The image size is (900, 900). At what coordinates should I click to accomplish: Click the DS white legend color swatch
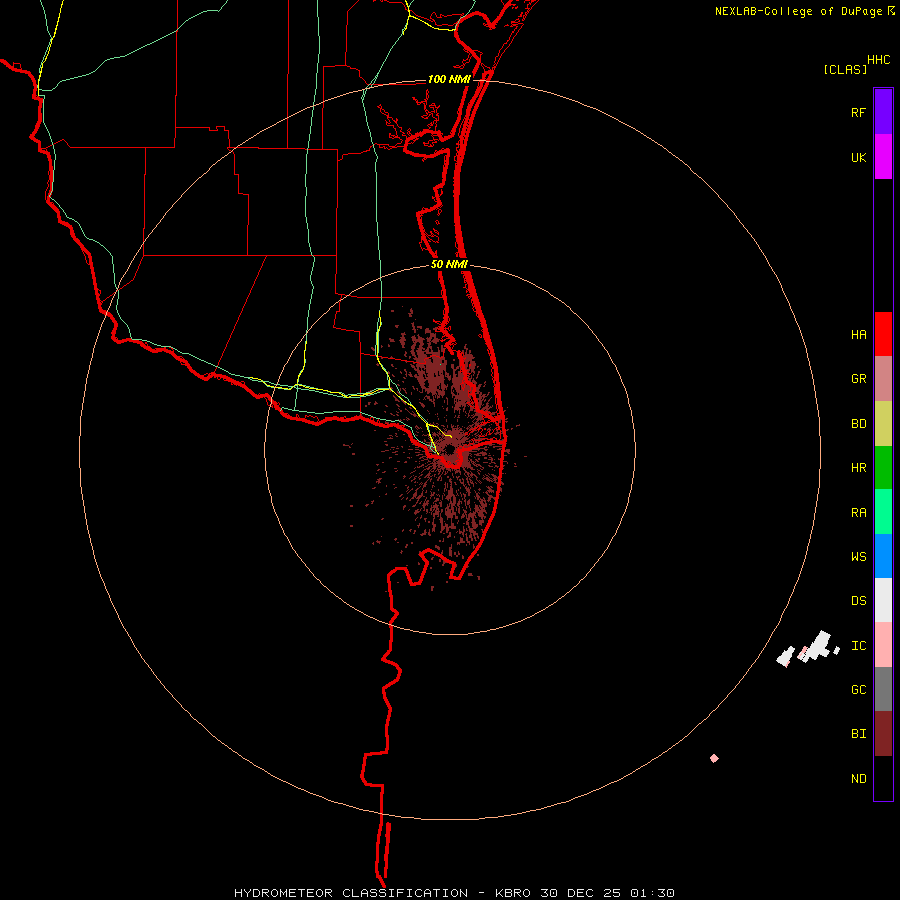pos(883,600)
